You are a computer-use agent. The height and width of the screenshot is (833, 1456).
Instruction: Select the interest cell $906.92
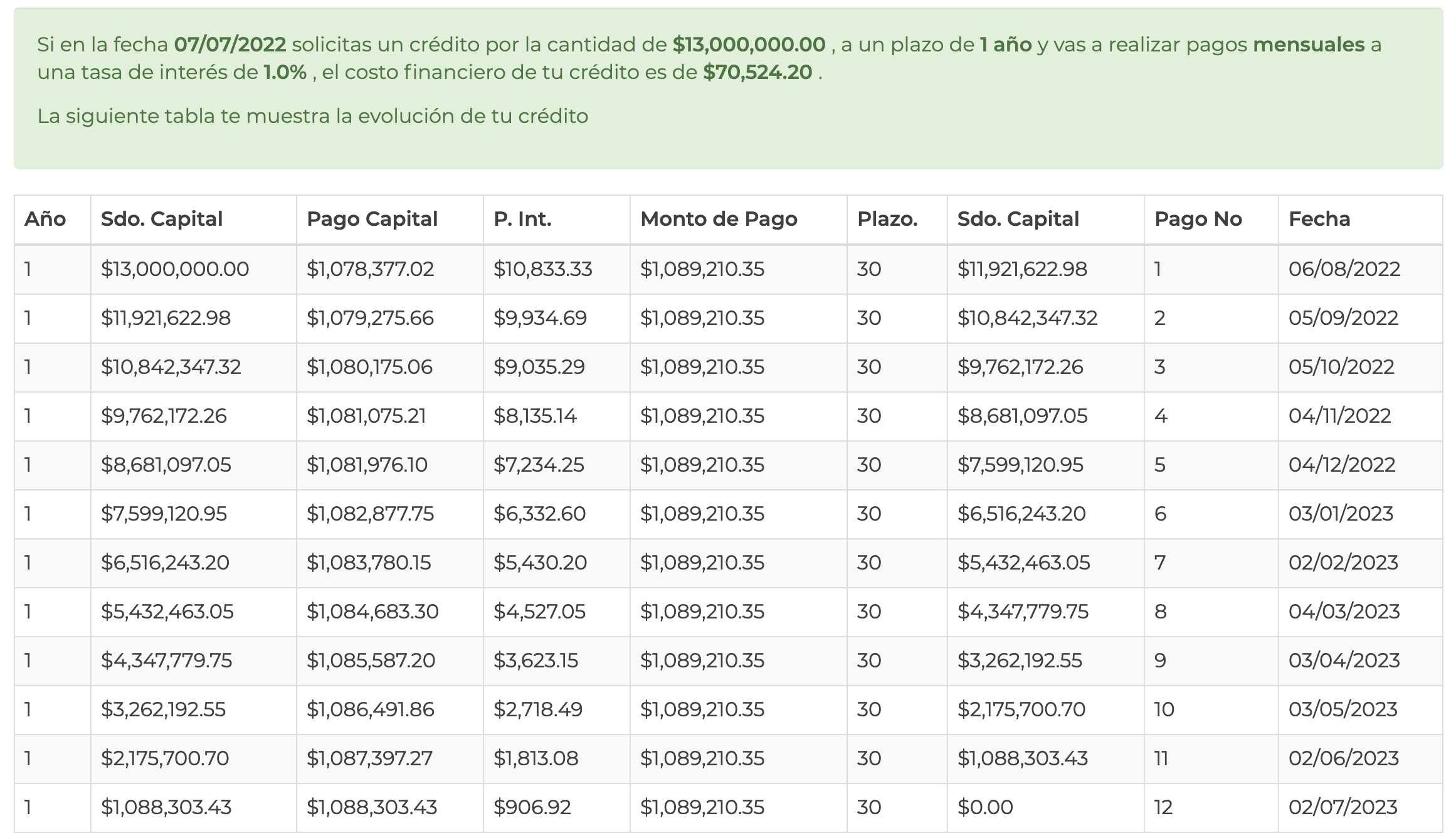[x=556, y=807]
